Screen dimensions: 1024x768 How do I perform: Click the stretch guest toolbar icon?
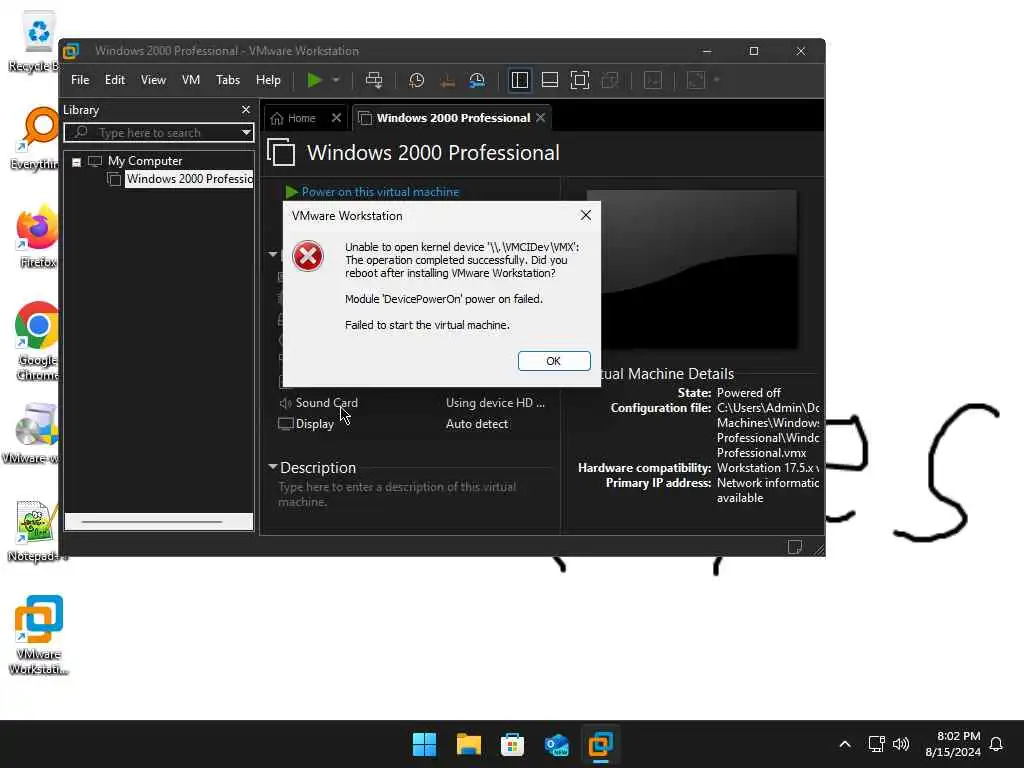coord(696,80)
